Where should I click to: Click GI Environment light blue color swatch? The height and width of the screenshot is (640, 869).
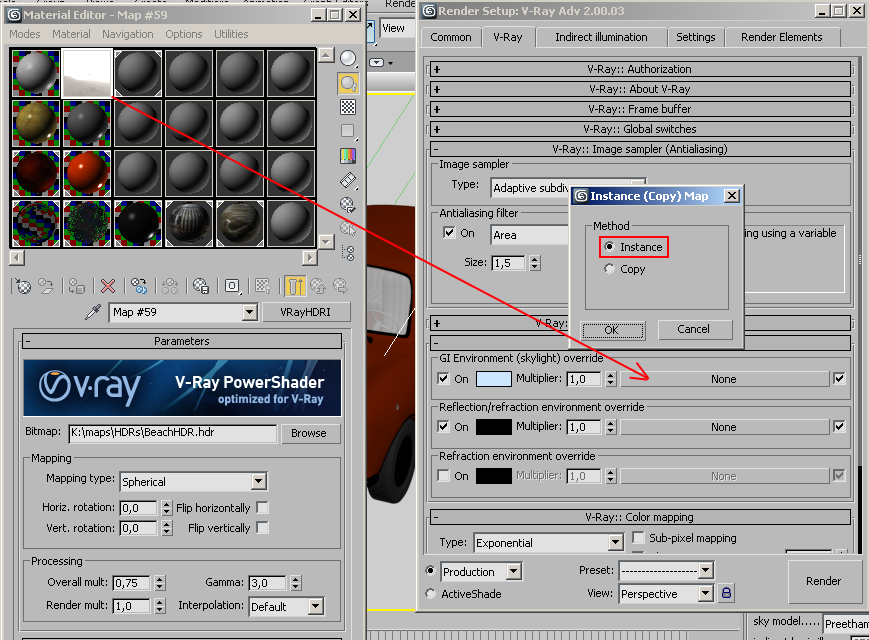(x=494, y=379)
